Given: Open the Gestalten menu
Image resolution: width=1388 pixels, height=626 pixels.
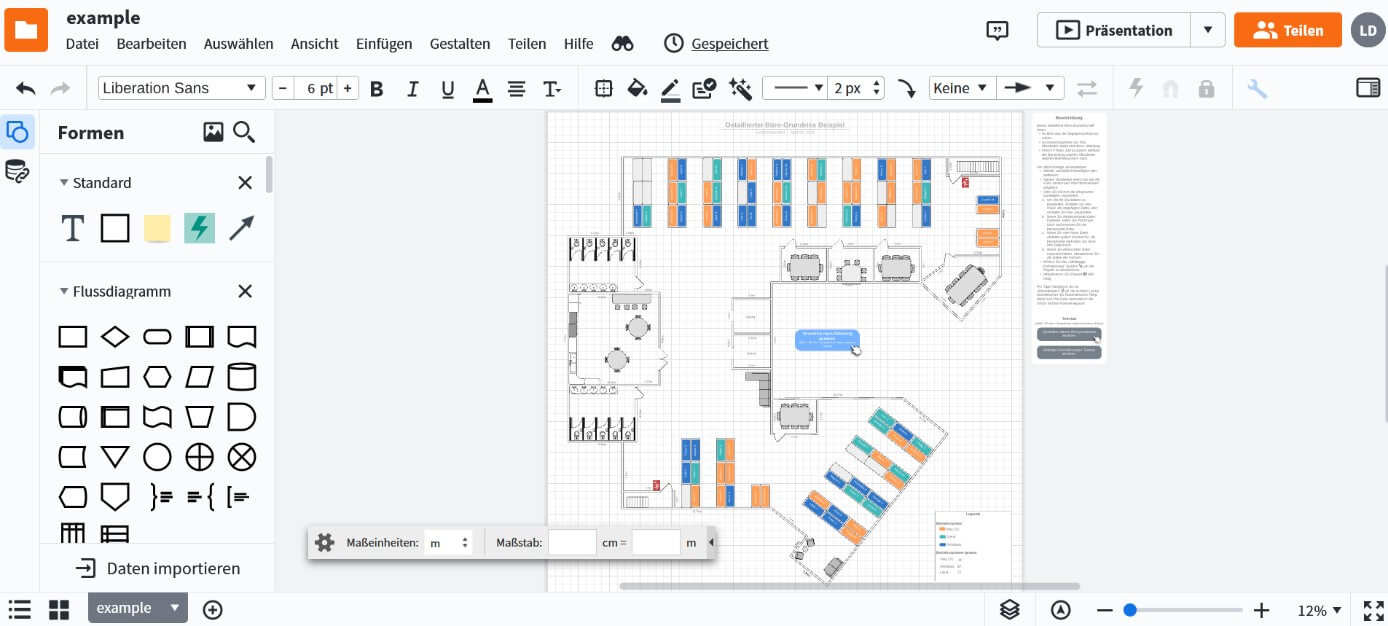Looking at the screenshot, I should click(460, 44).
